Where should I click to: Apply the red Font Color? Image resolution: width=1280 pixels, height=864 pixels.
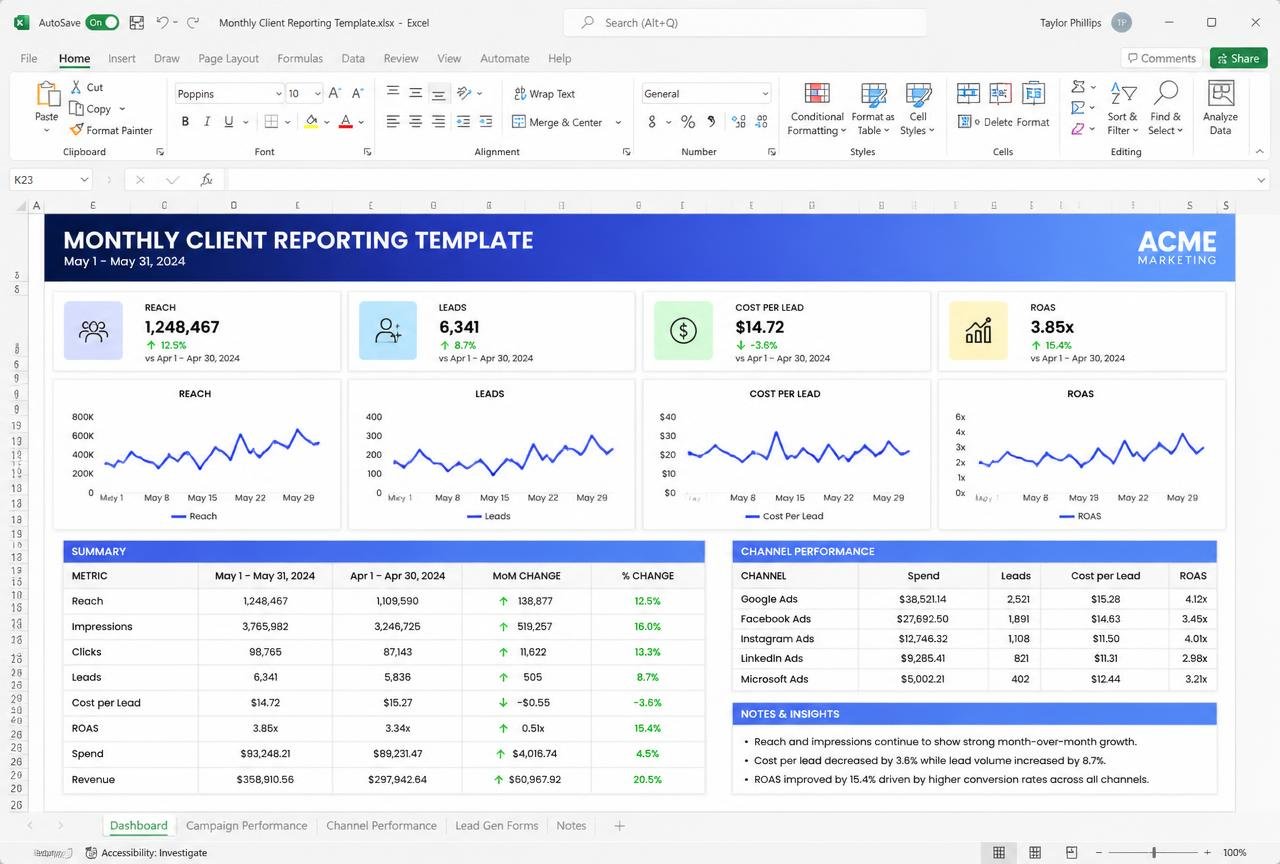tap(345, 122)
